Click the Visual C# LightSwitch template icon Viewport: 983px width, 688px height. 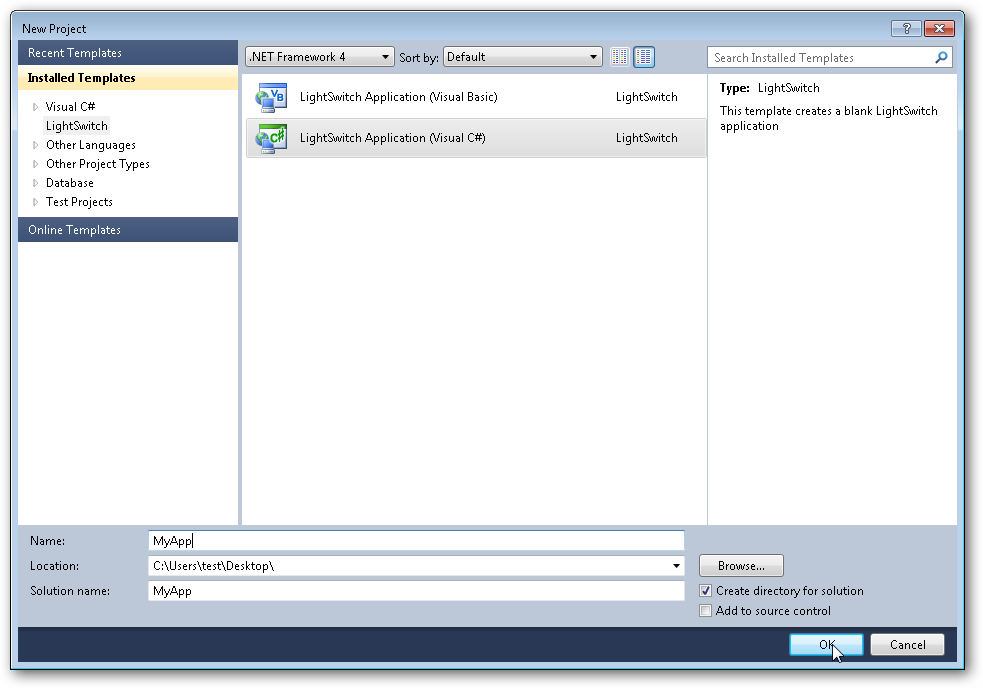(x=271, y=138)
